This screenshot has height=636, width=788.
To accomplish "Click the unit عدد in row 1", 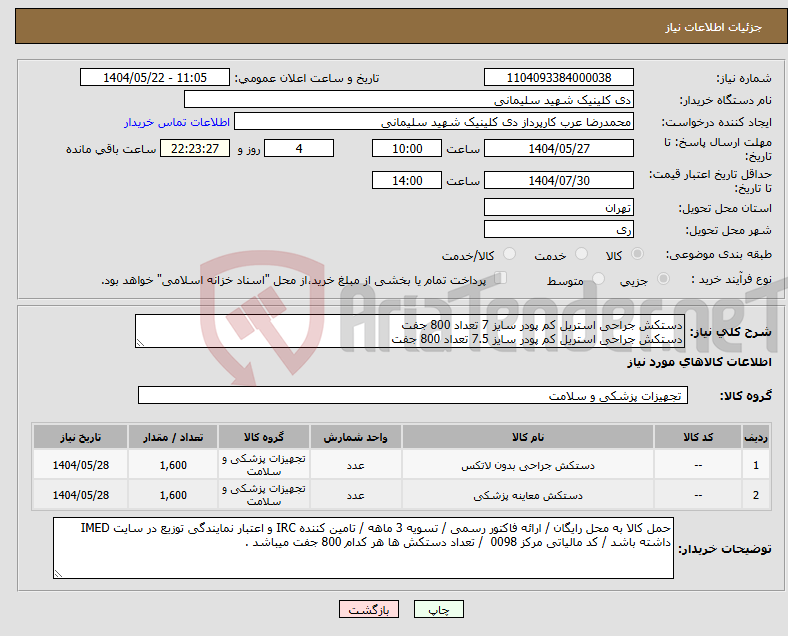I will pyautogui.click(x=355, y=466).
